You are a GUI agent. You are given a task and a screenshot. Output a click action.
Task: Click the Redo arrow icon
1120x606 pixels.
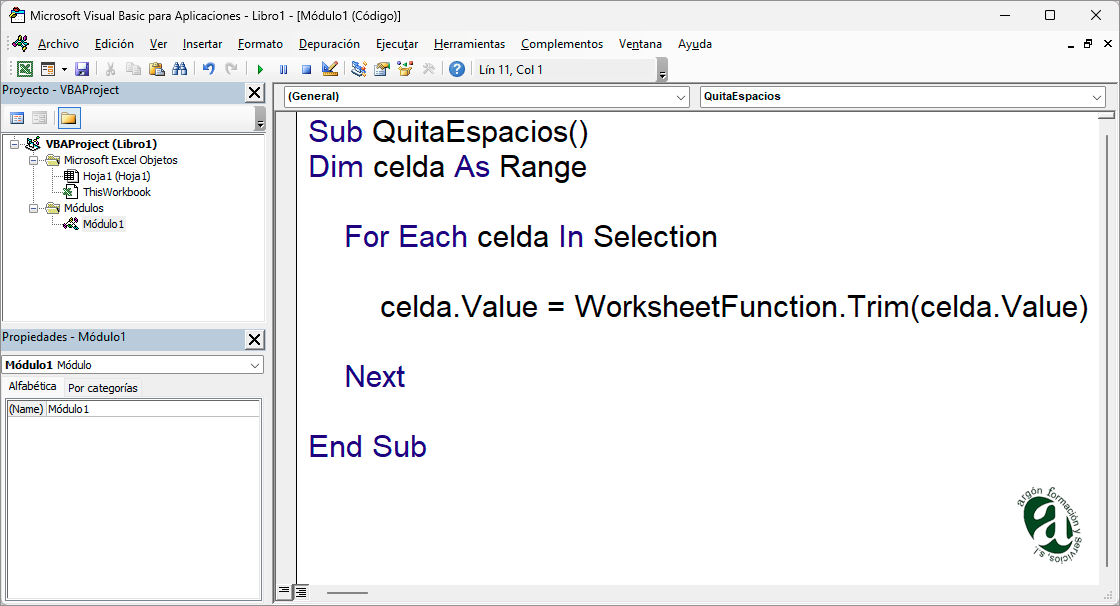tap(231, 69)
